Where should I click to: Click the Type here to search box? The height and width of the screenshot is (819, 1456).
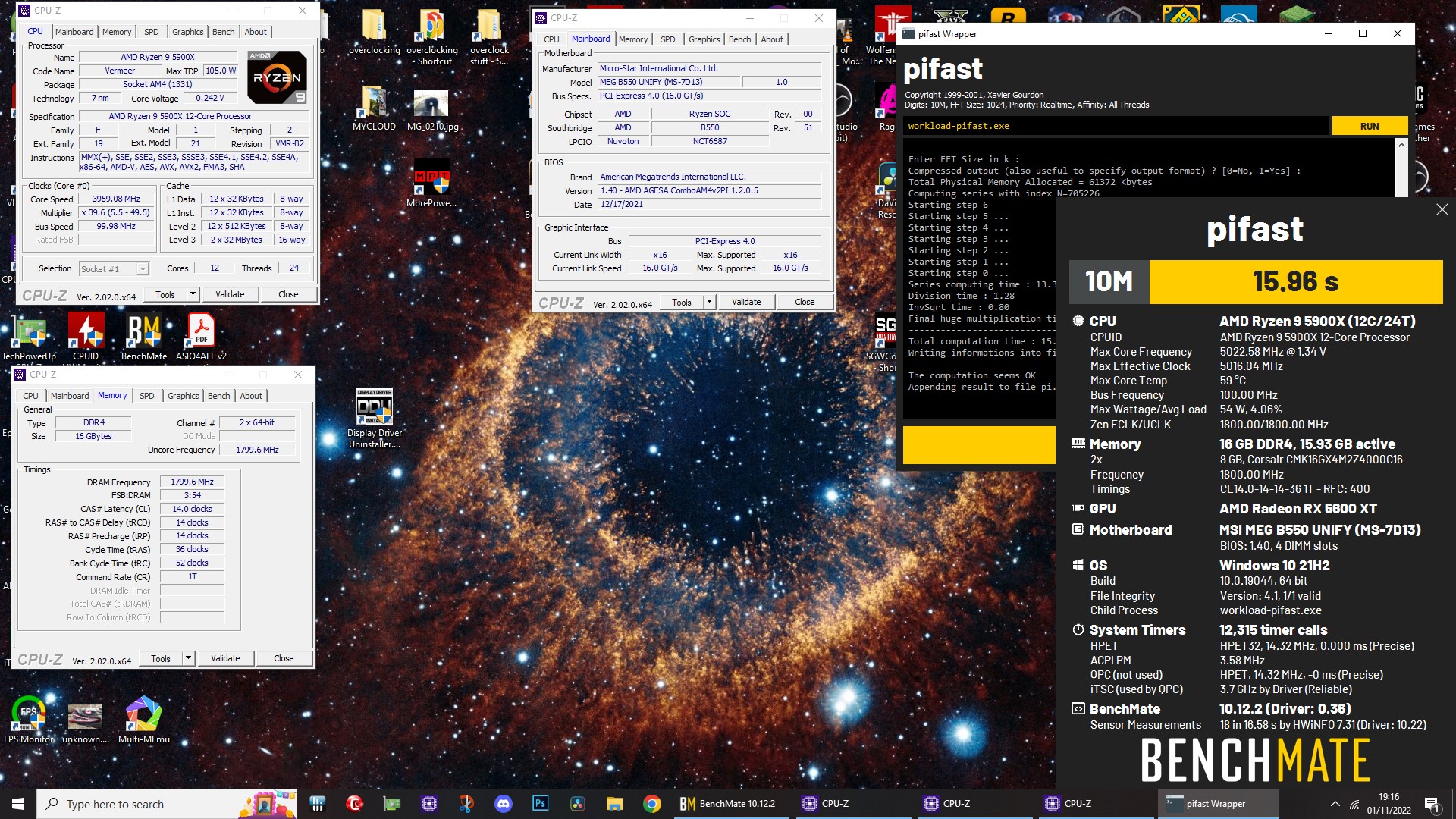point(165,804)
